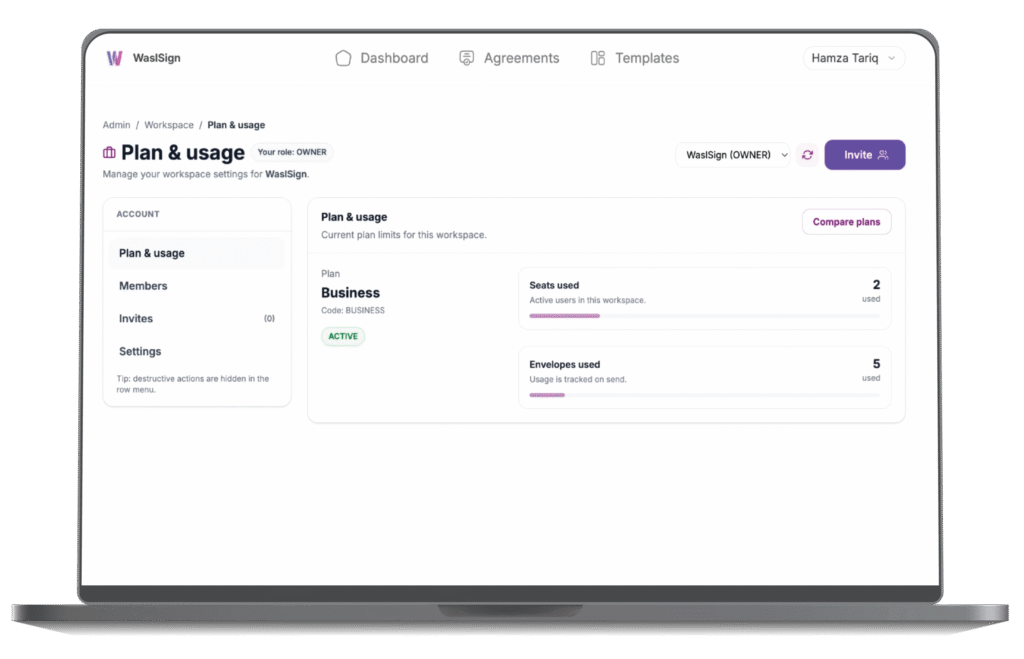Click the WaslSign logo icon
This screenshot has height=659, width=1024.
click(115, 58)
